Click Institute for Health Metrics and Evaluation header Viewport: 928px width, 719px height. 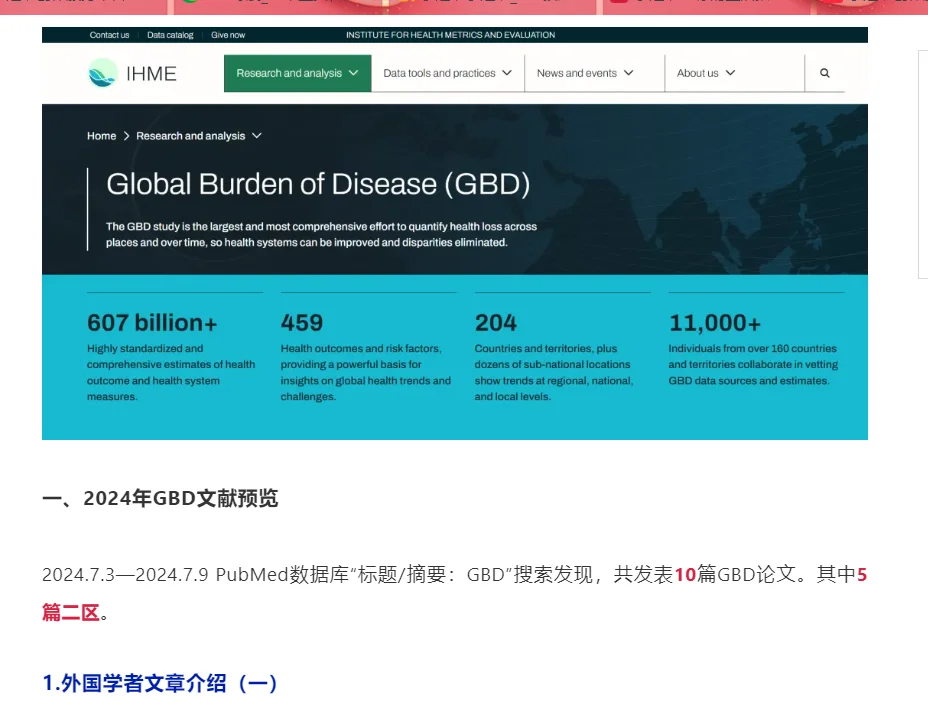tap(450, 35)
